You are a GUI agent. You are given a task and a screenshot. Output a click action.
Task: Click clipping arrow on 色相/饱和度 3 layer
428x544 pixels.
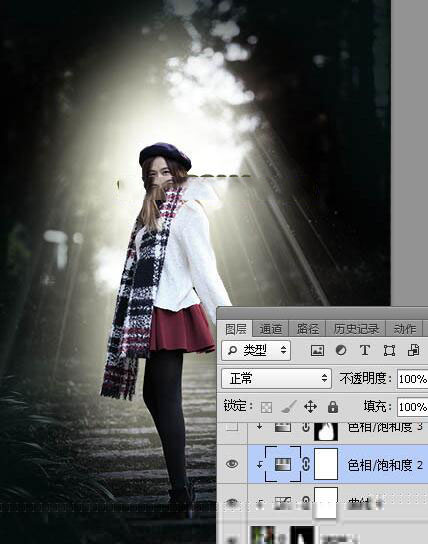pyautogui.click(x=259, y=426)
